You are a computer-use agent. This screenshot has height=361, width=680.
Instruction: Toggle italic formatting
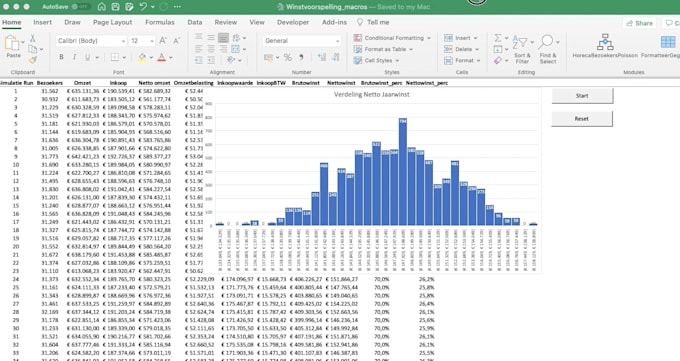click(x=75, y=57)
